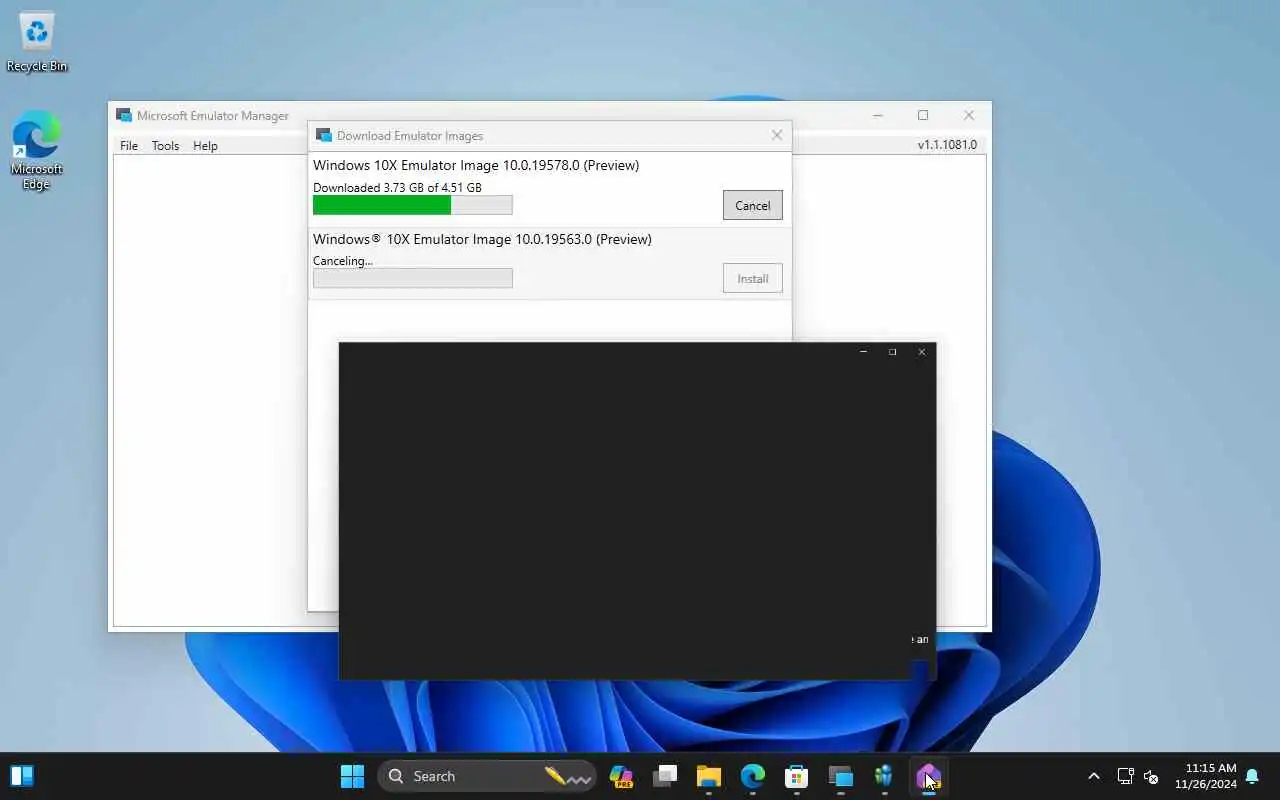Close the Microsoft Emulator Manager window
This screenshot has width=1280, height=800.
point(968,115)
